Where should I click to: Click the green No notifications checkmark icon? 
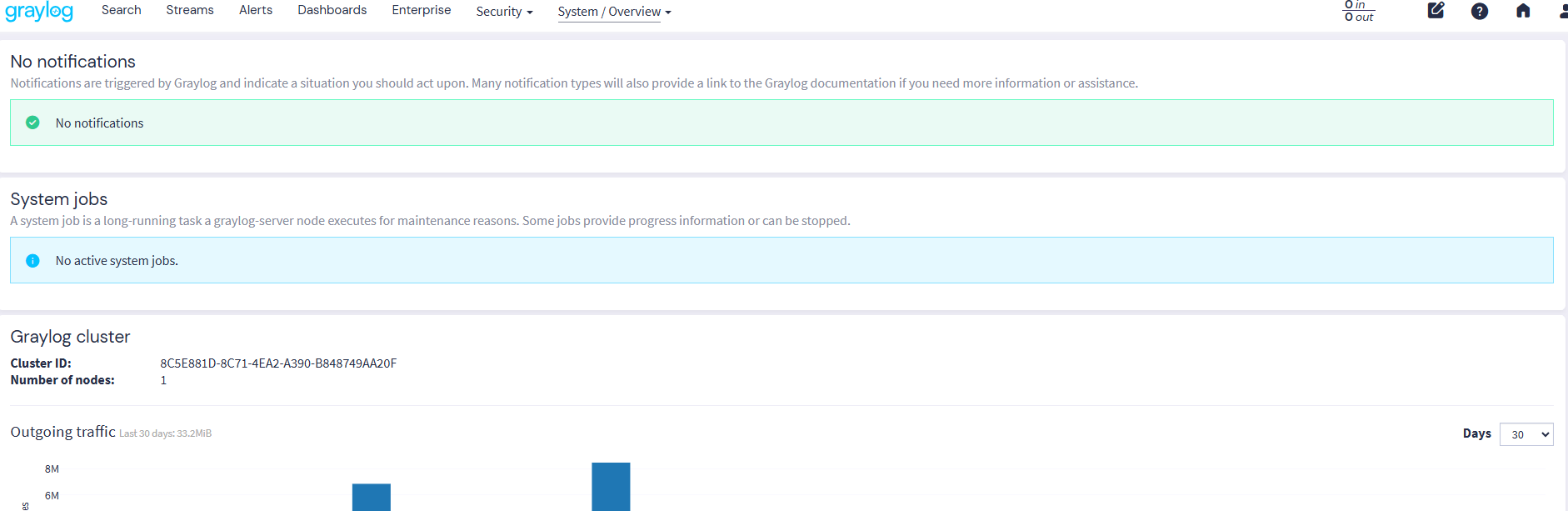[x=32, y=123]
